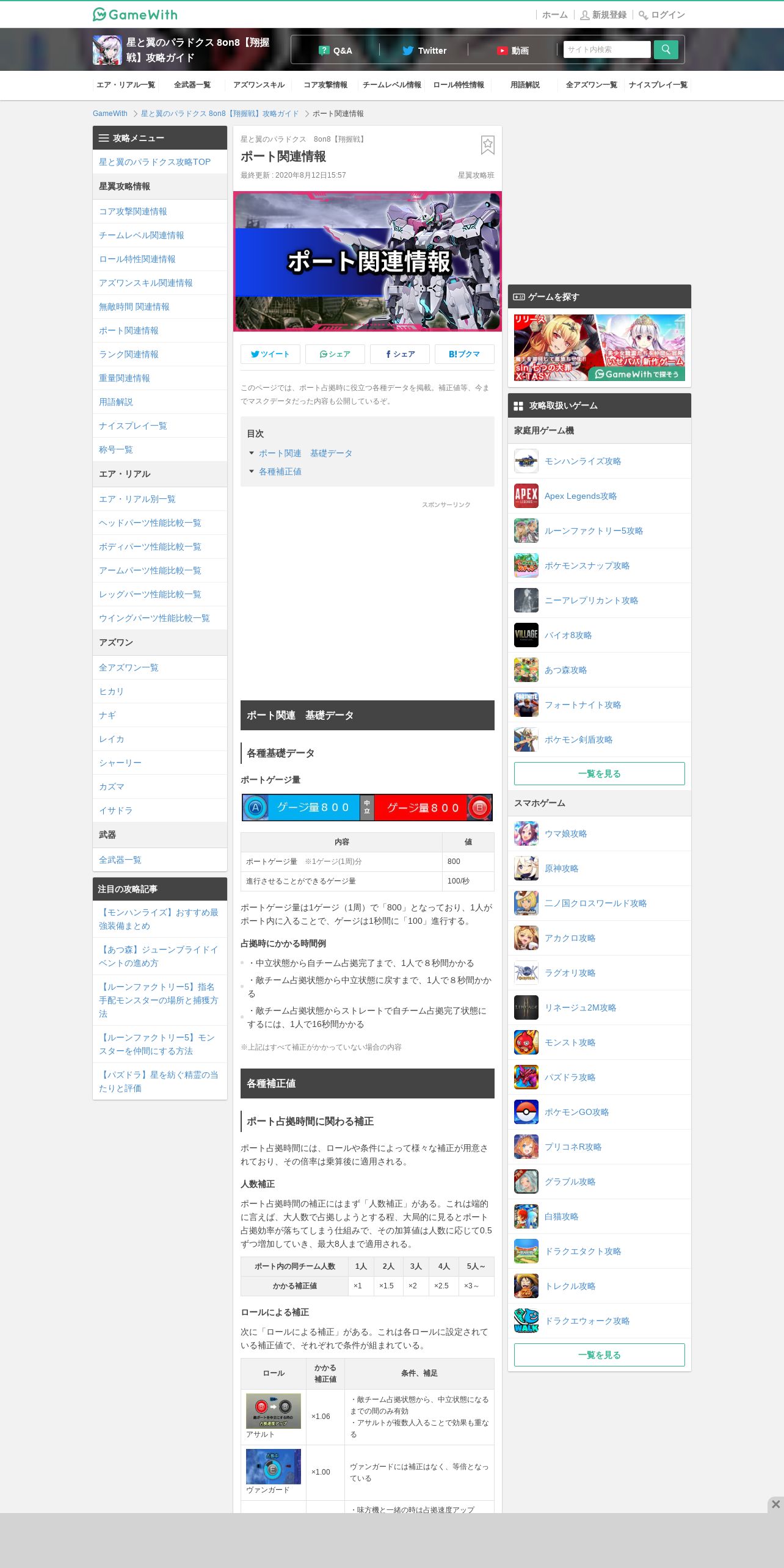
Task: Click the ホーム link at the top
Action: pyautogui.click(x=555, y=15)
